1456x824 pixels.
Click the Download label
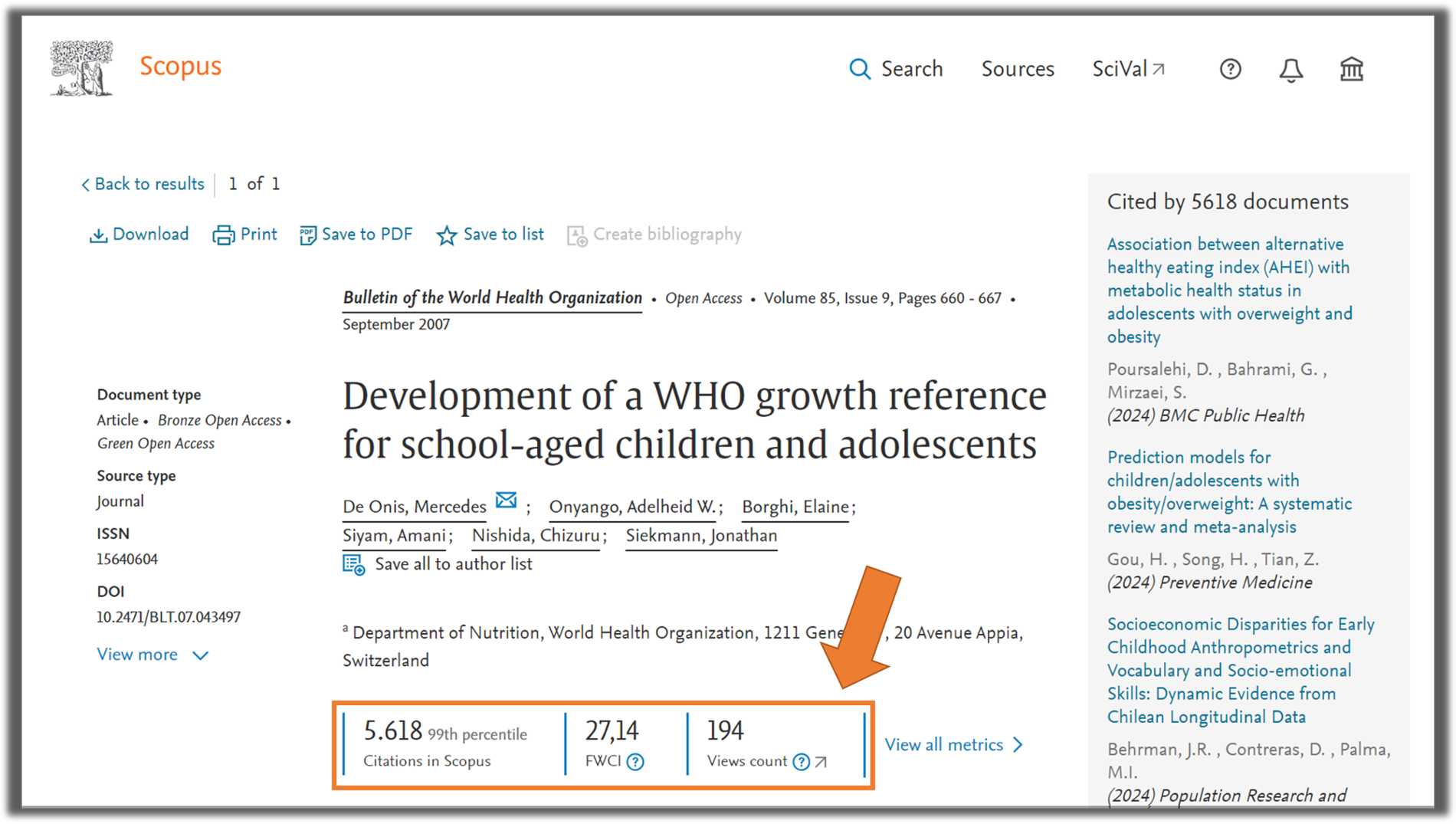[x=150, y=235]
